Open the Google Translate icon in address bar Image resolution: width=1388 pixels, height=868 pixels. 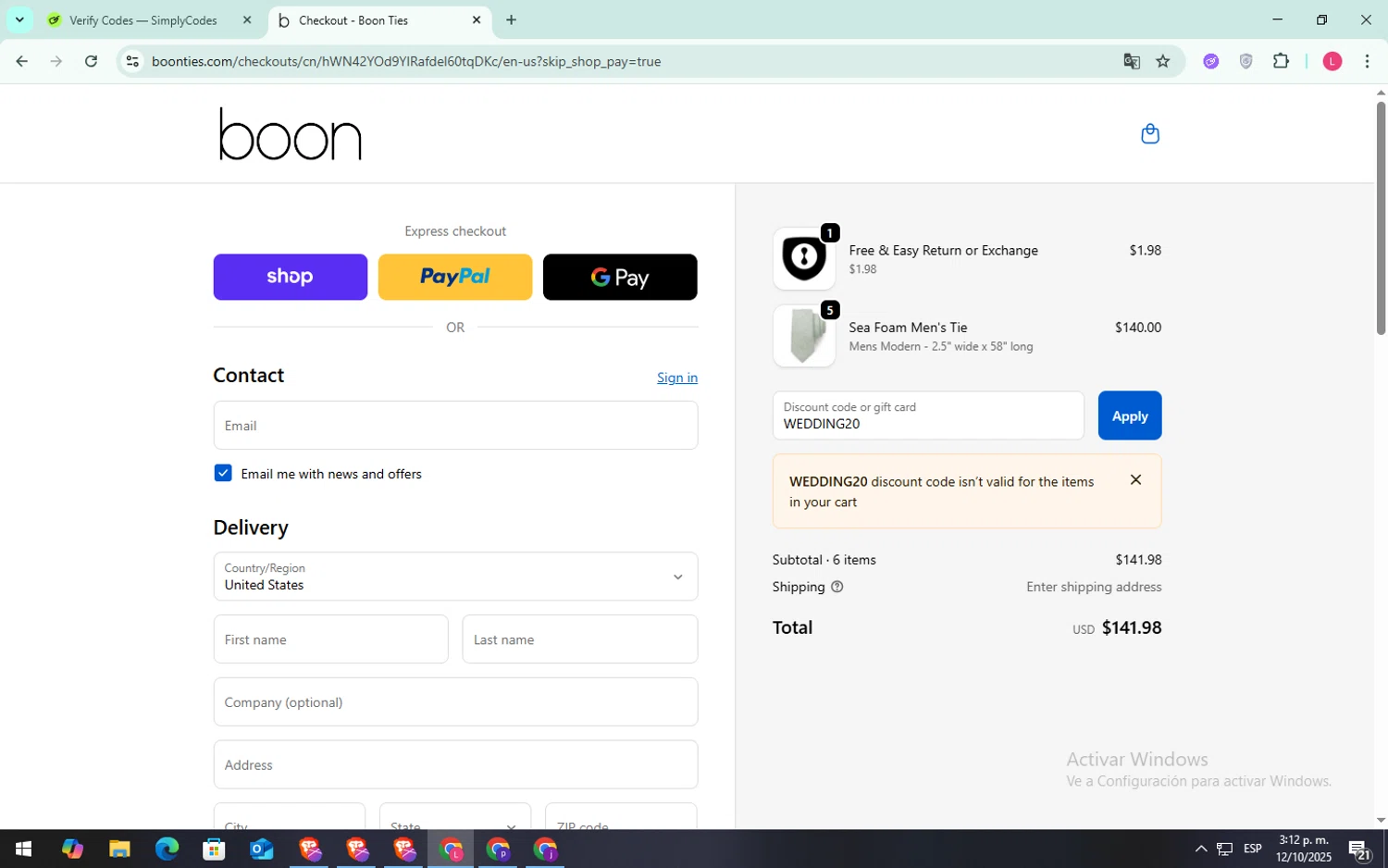1131,61
